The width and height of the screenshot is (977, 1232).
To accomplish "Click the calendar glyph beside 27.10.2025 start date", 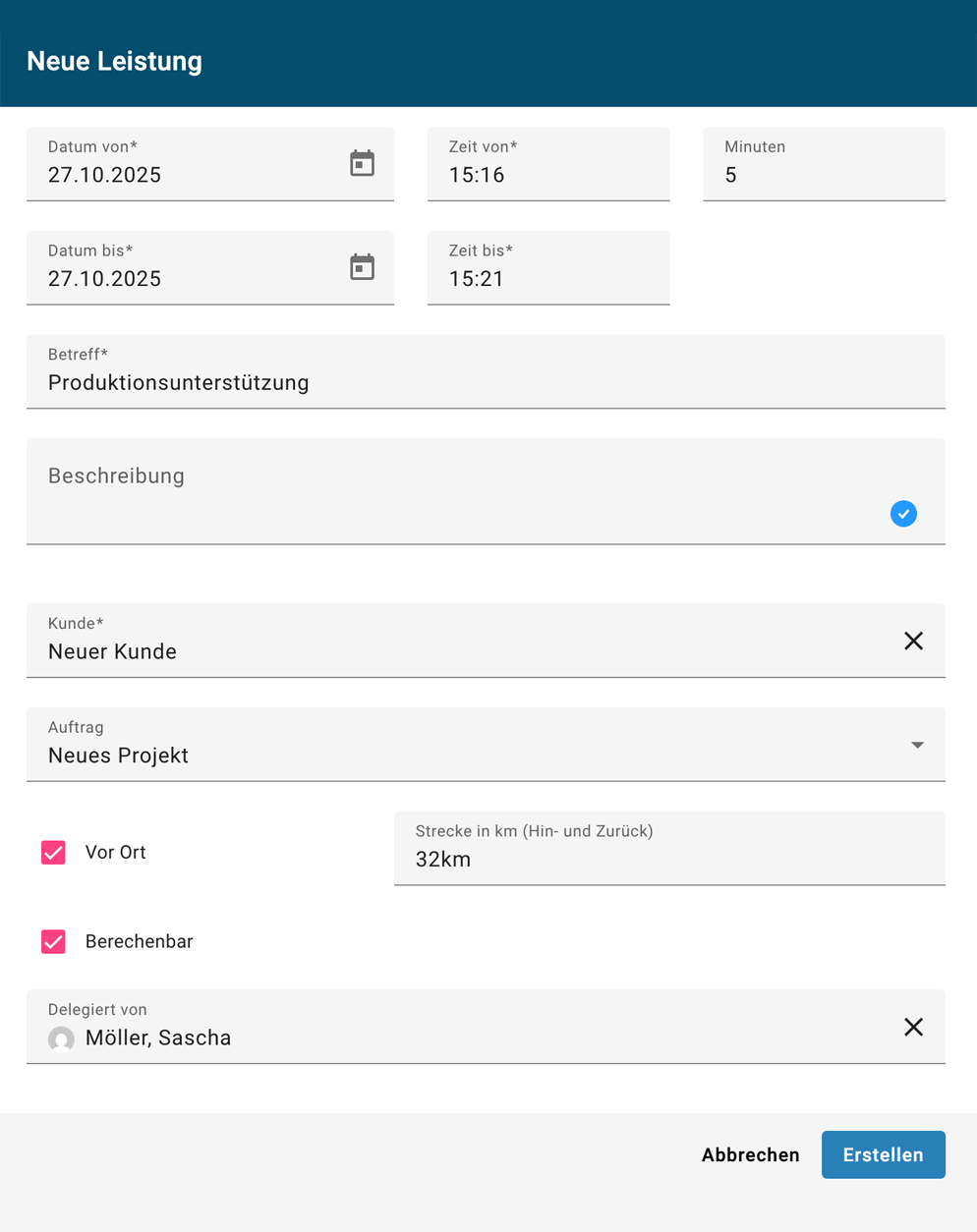I will pyautogui.click(x=362, y=163).
